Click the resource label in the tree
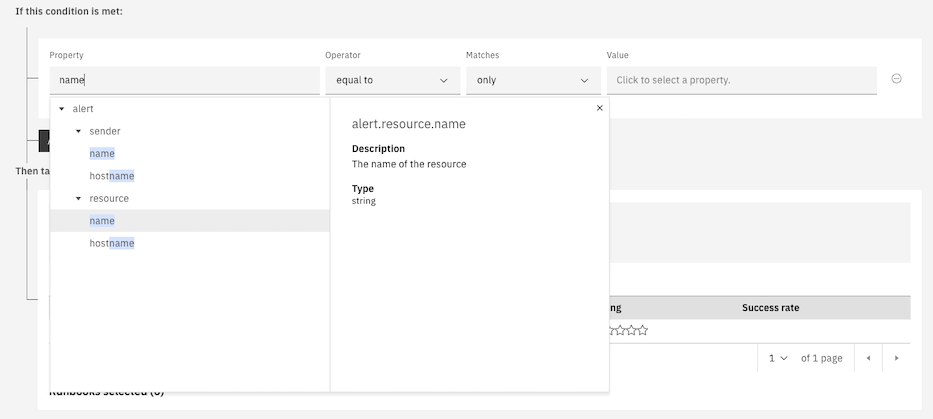This screenshot has width=933, height=419. (x=109, y=198)
